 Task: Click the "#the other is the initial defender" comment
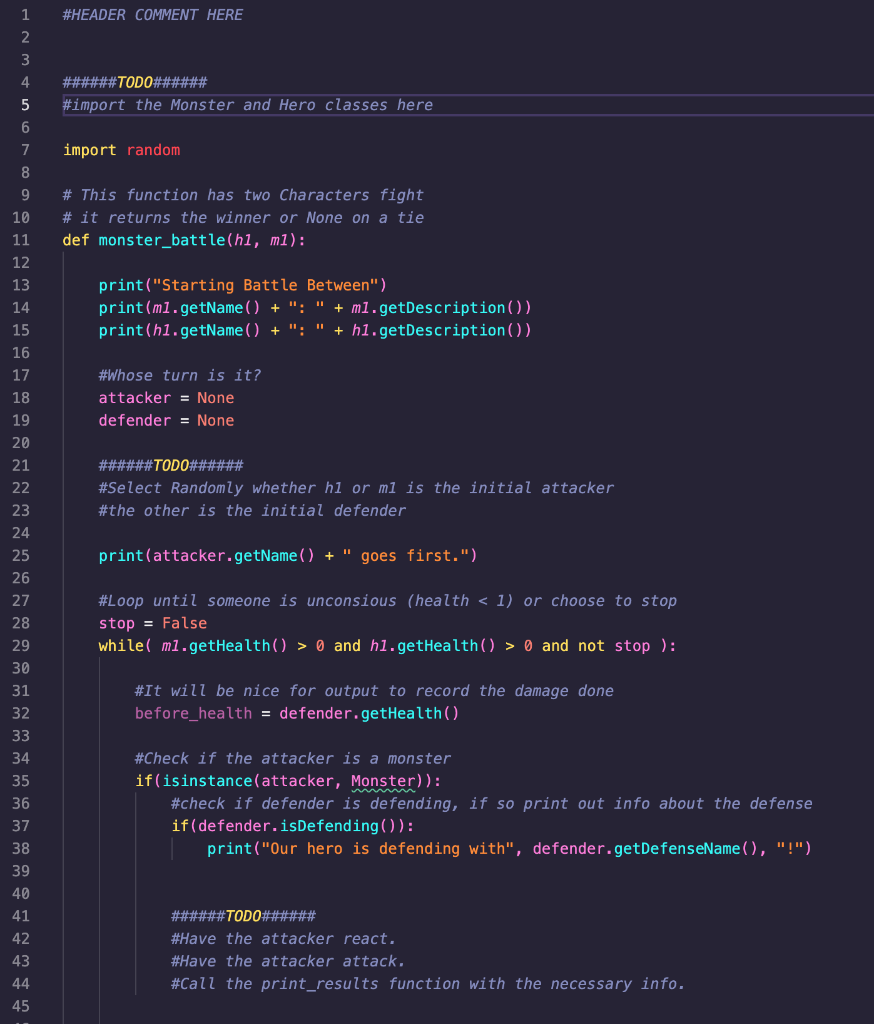click(252, 511)
